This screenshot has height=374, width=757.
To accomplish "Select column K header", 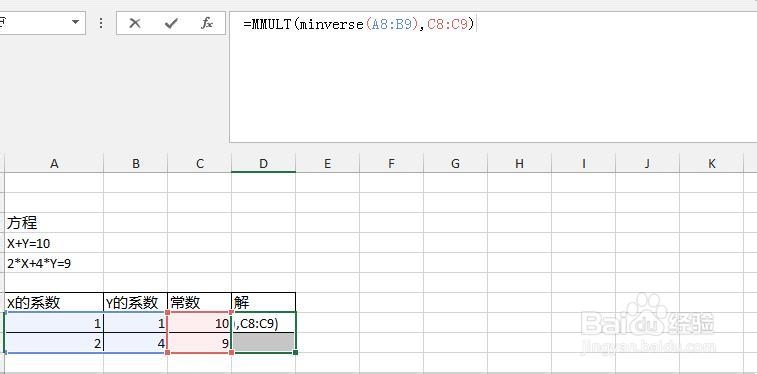I will 712,164.
